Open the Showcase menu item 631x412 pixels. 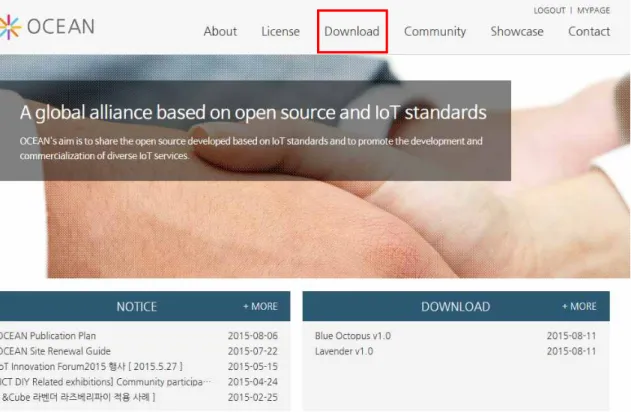pos(517,31)
